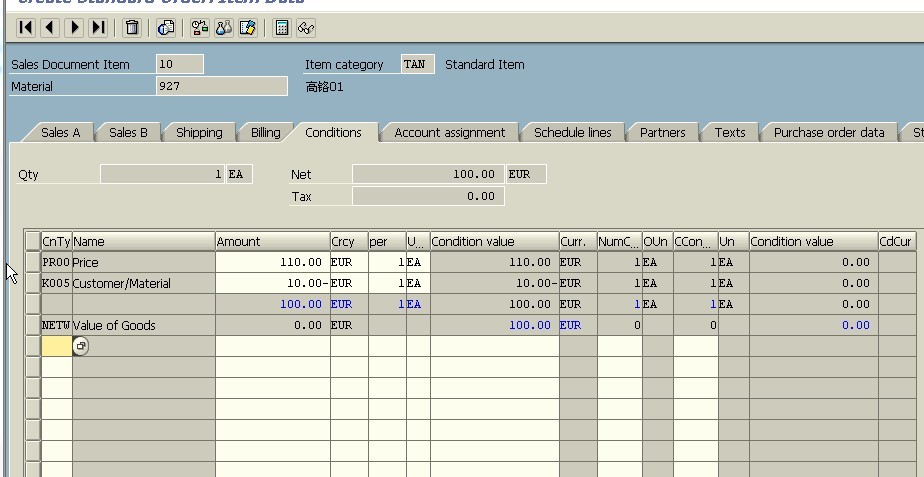
Task: Click the Customer/Material name cell
Action: (143, 284)
